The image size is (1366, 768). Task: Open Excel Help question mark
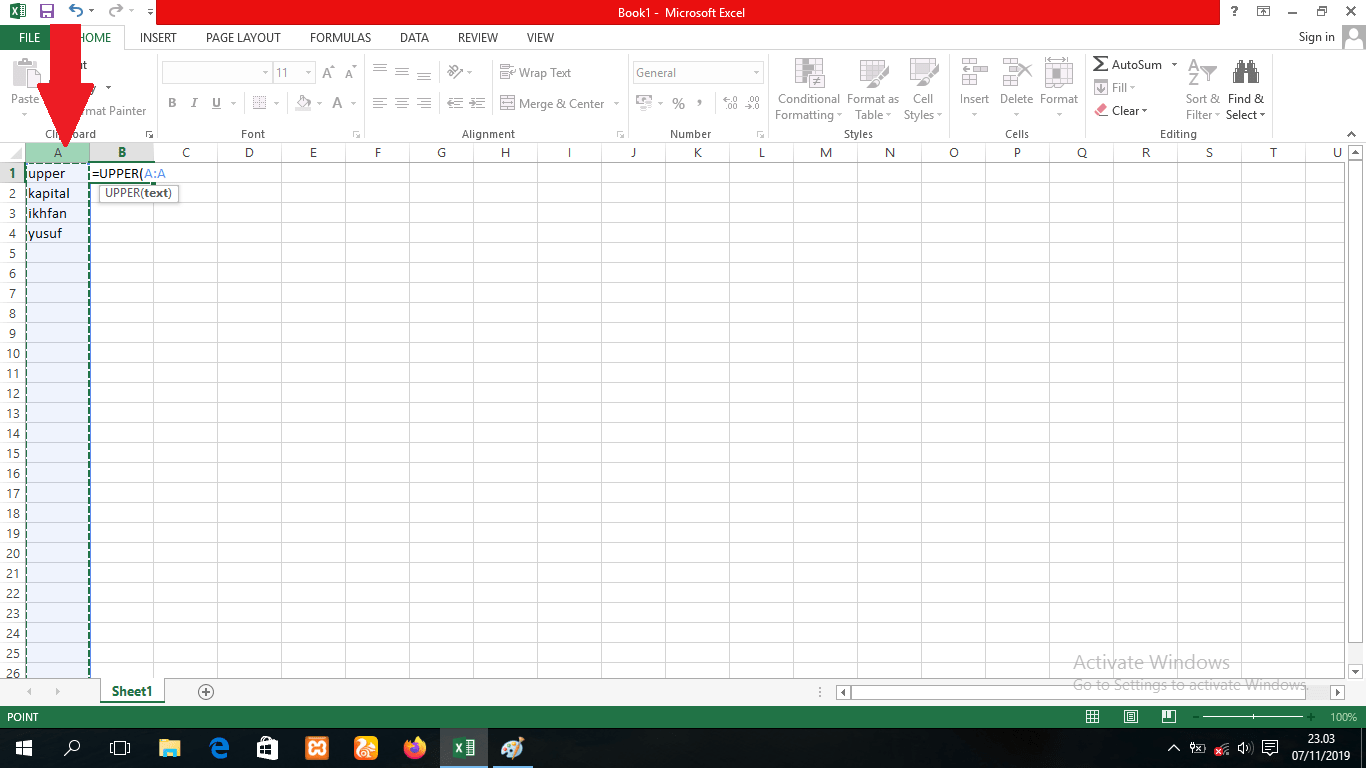coord(1235,12)
